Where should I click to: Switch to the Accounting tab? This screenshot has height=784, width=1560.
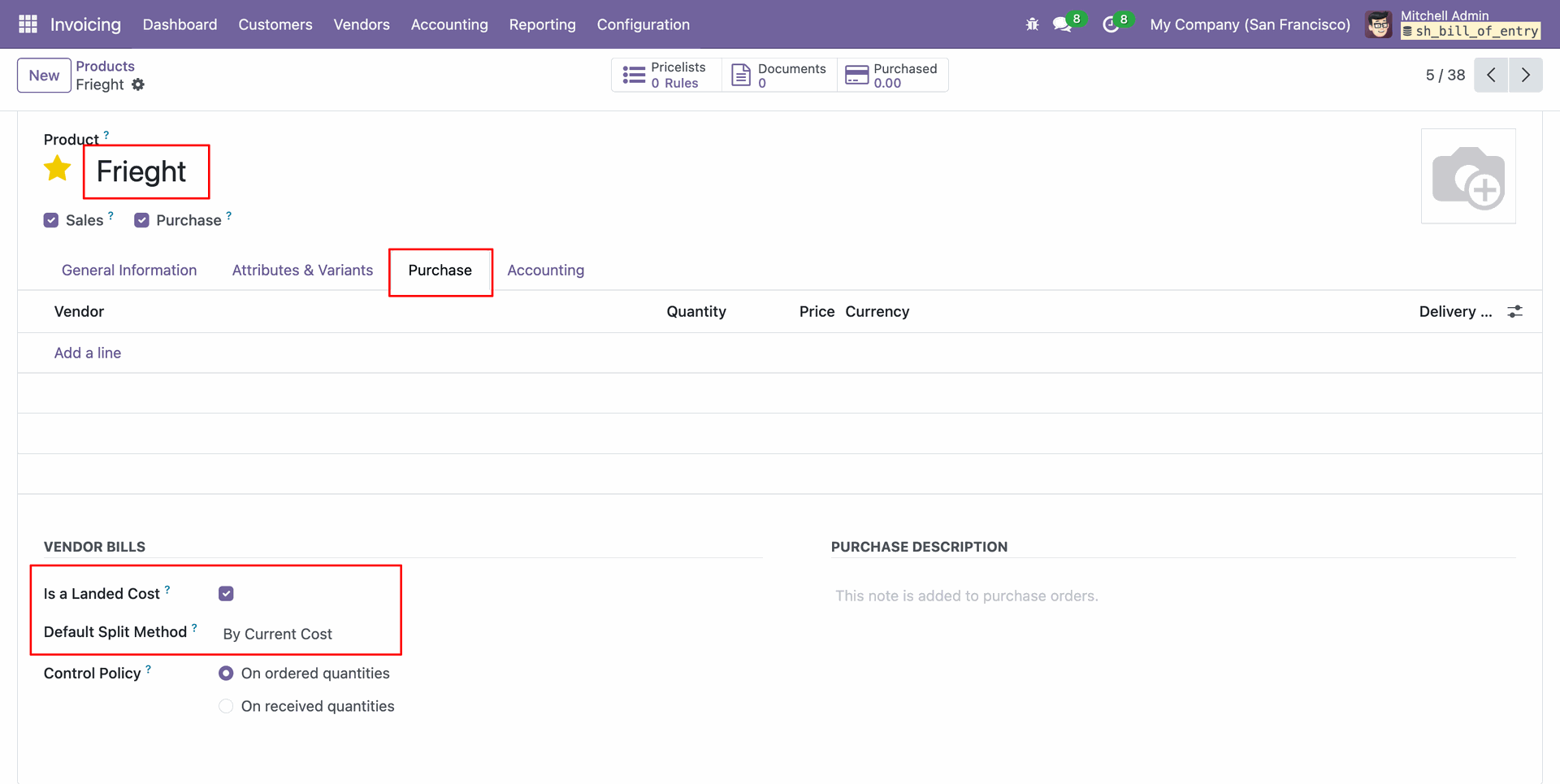click(x=545, y=271)
